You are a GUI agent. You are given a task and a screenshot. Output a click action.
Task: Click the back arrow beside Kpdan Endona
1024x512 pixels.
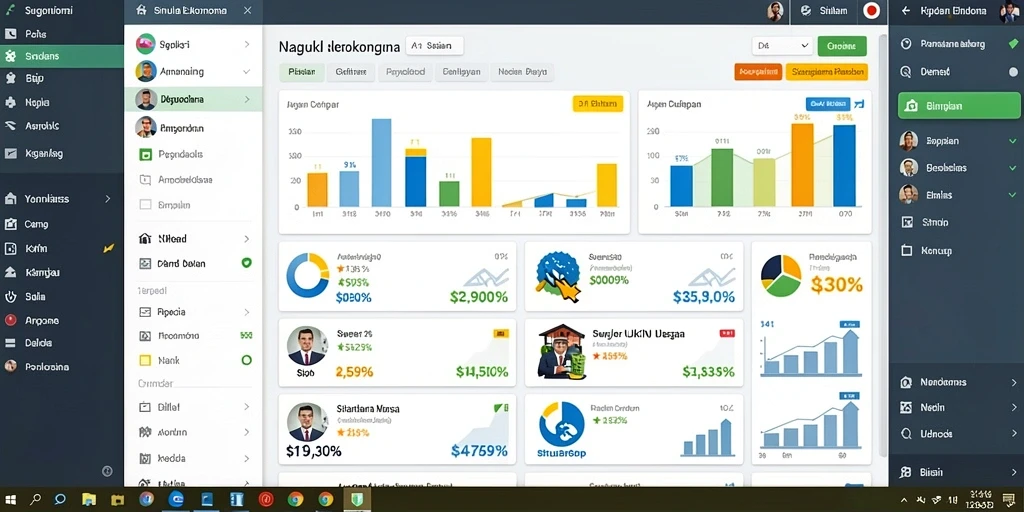click(905, 10)
